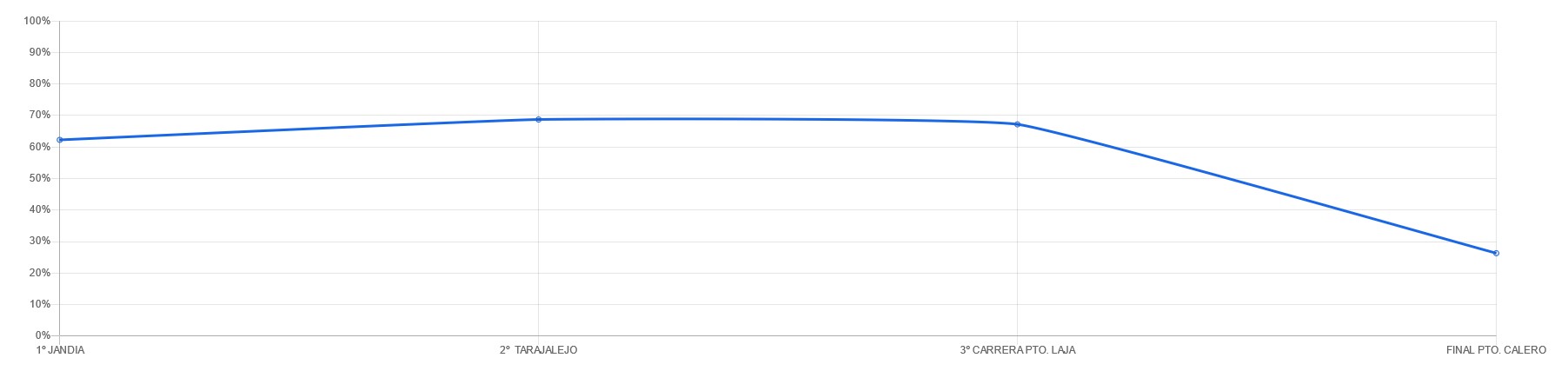Image resolution: width=1568 pixels, height=371 pixels.
Task: Click the 30% y-axis label
Action: 39,241
